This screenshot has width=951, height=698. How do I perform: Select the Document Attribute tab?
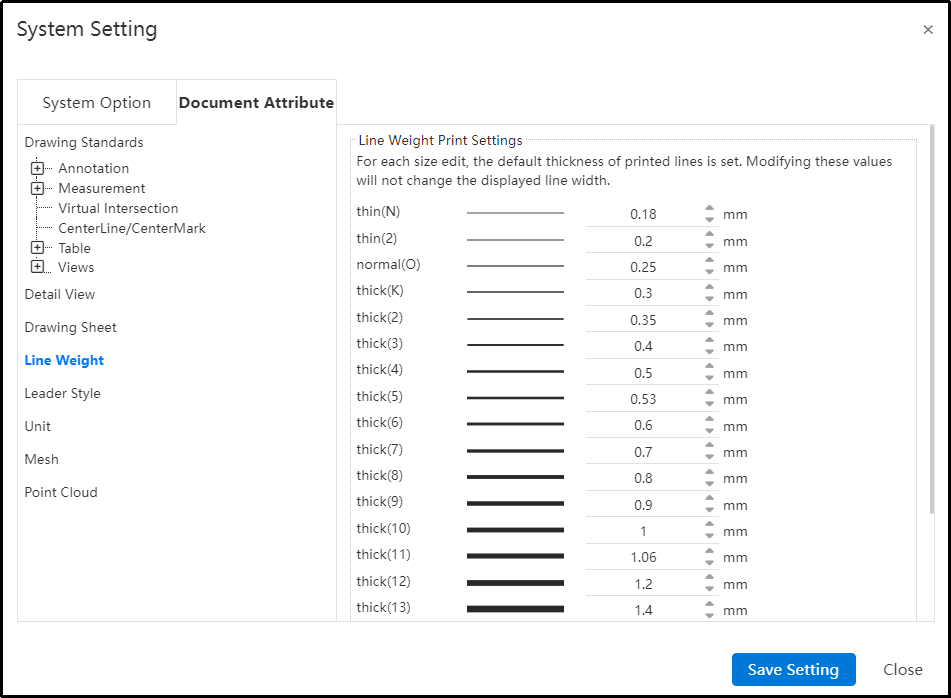[x=257, y=102]
